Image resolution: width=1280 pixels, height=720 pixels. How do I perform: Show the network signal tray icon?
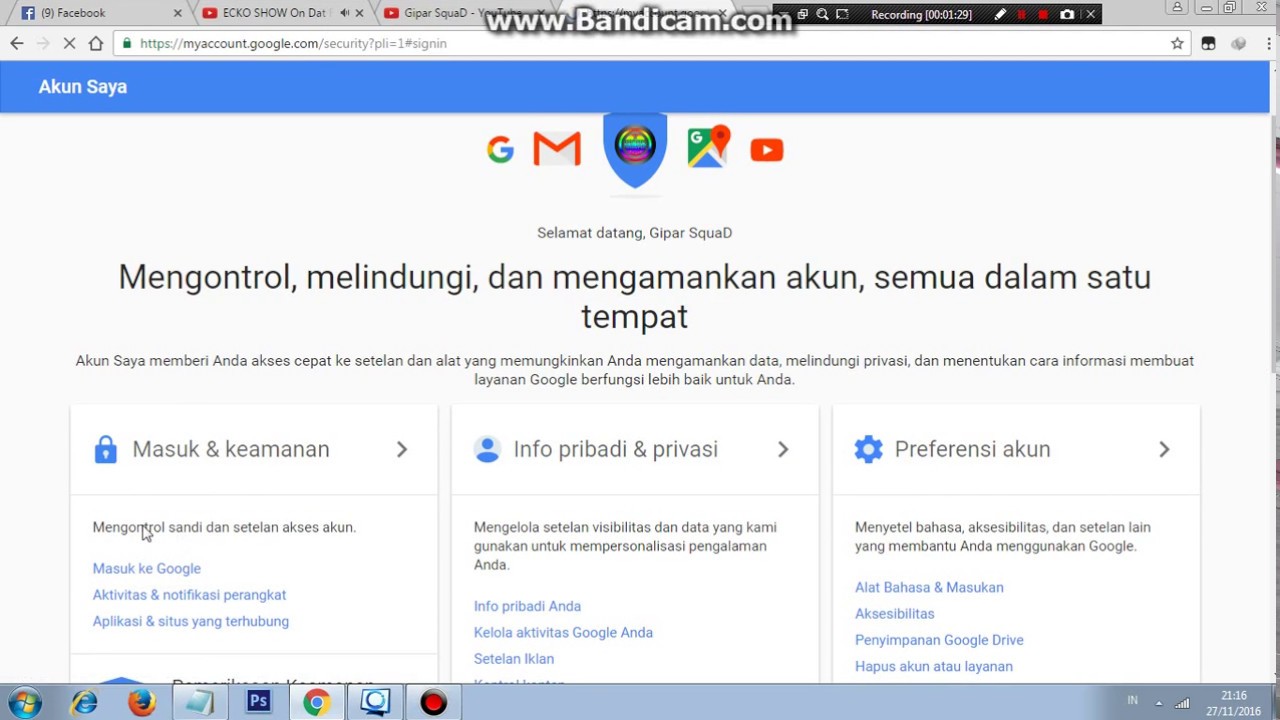1183,702
